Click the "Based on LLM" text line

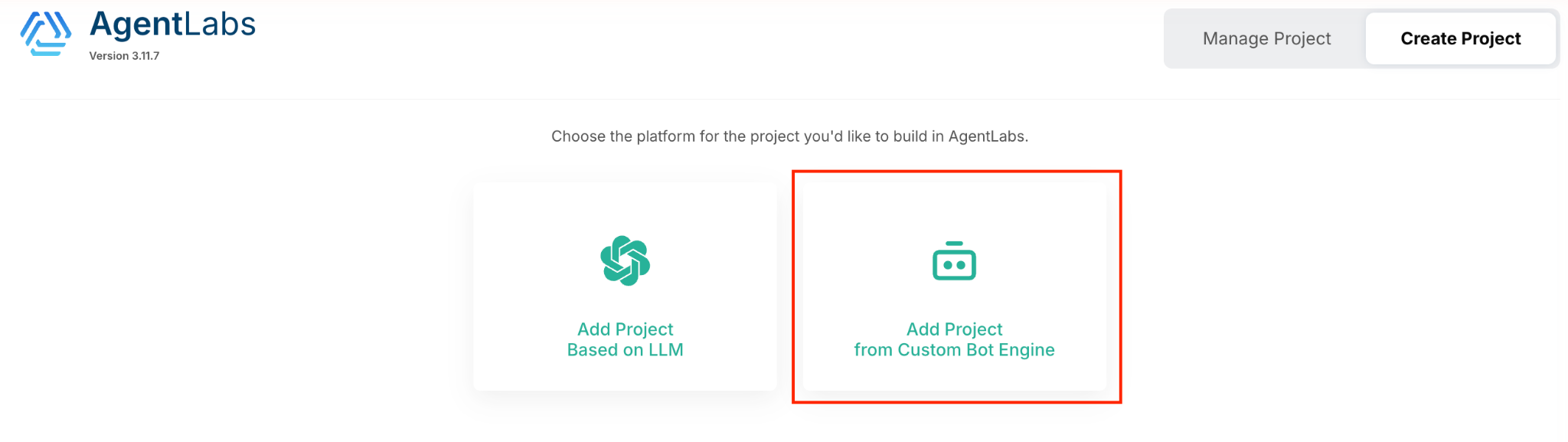click(626, 350)
